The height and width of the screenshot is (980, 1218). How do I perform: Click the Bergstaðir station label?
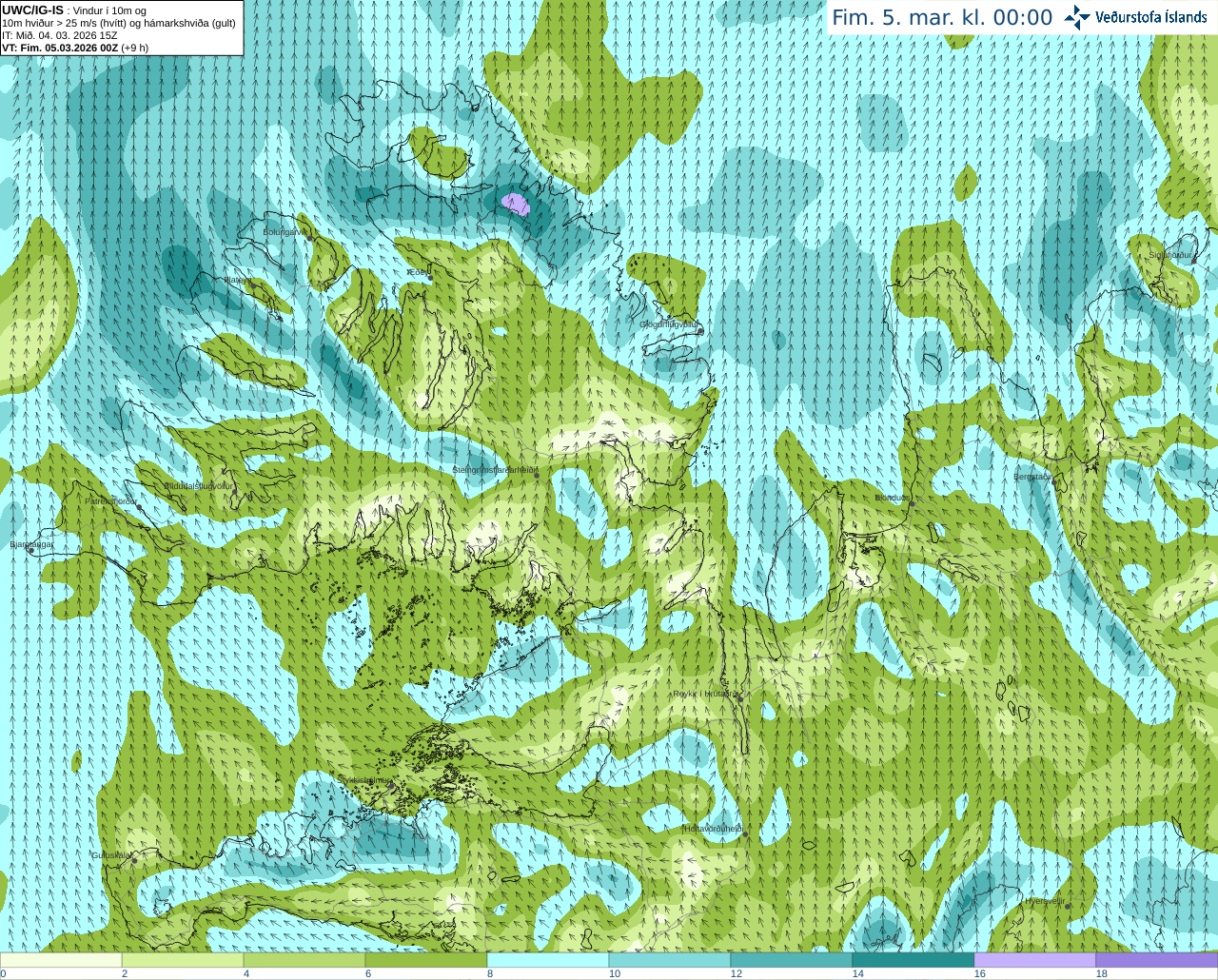click(x=1032, y=477)
